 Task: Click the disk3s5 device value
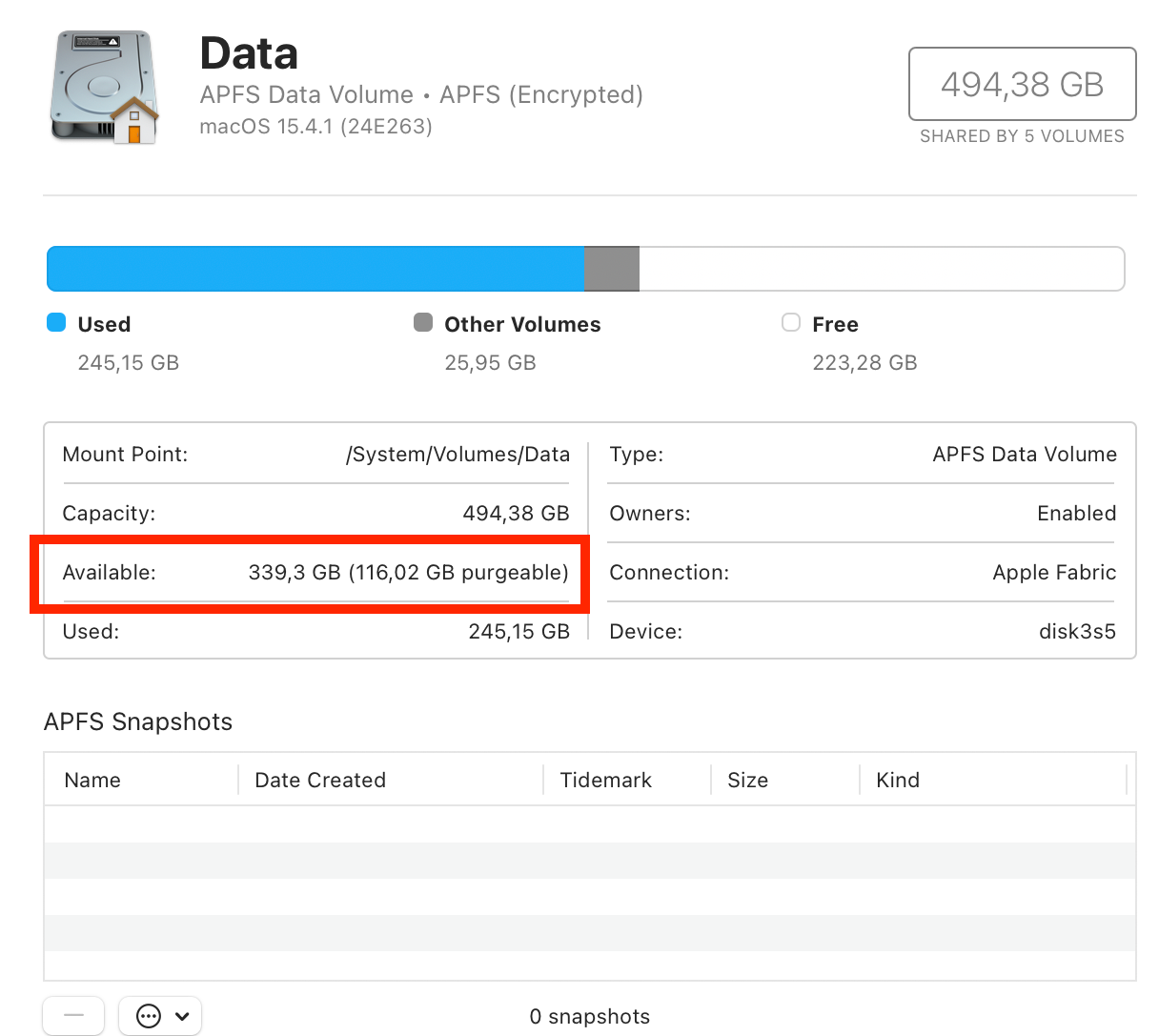click(1077, 632)
